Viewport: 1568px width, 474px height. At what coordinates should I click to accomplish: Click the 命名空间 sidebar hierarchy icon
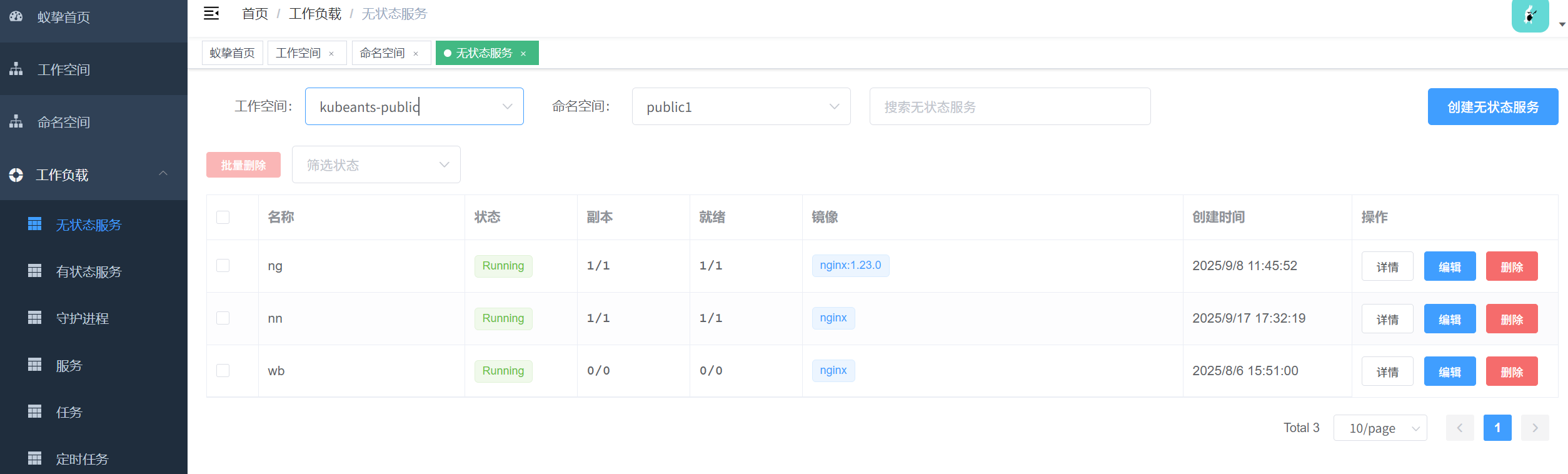16,122
